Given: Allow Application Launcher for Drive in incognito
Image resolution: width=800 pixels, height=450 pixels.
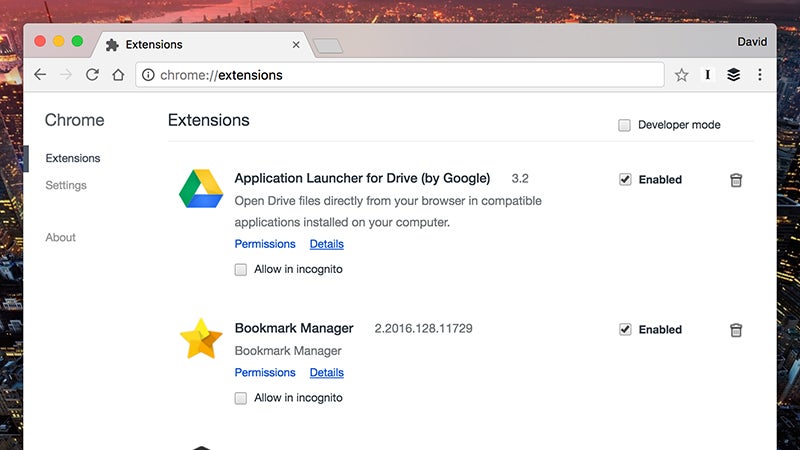Looking at the screenshot, I should (x=241, y=270).
